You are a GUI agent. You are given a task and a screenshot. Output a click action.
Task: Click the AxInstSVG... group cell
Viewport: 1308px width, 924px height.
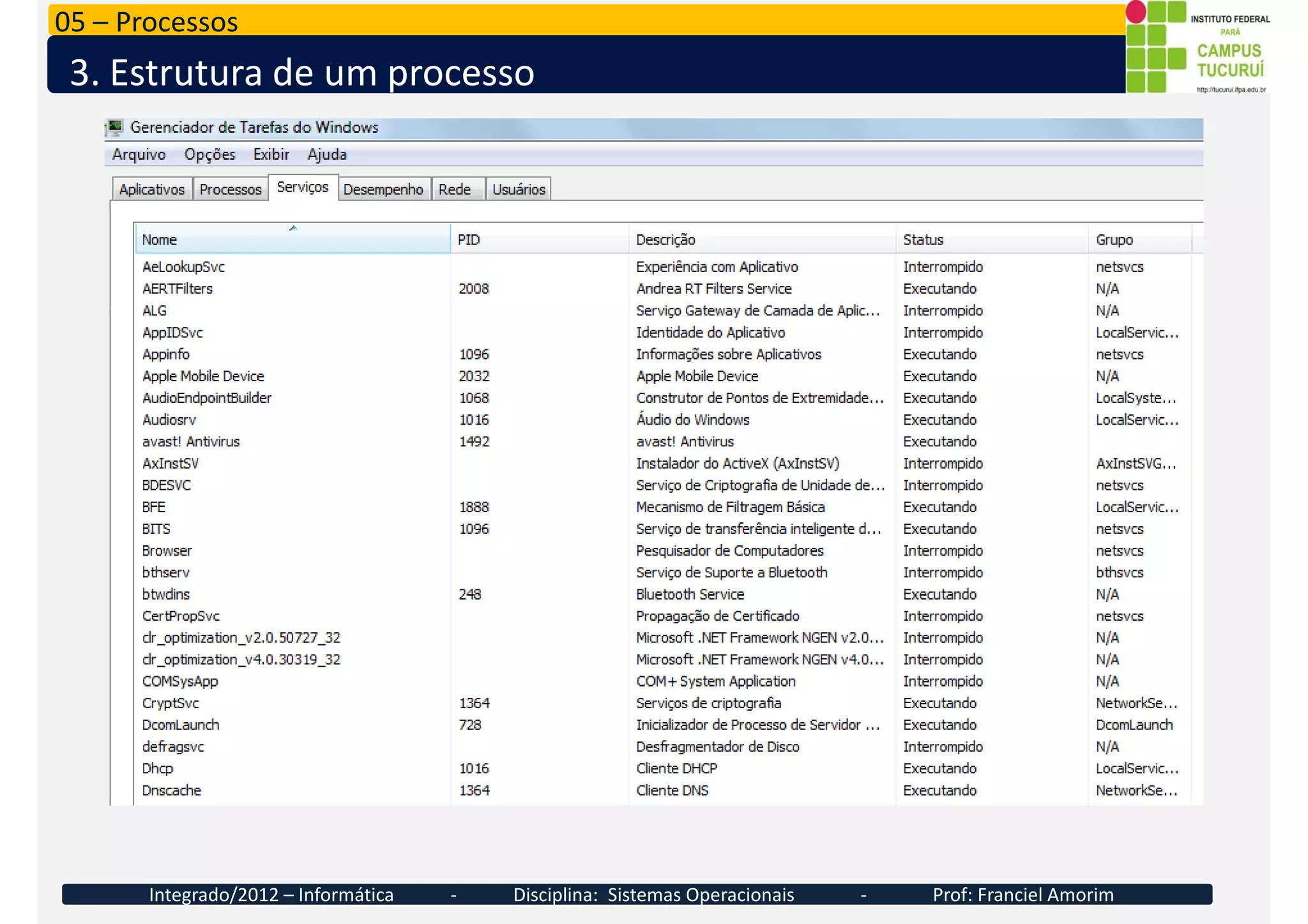click(1136, 463)
